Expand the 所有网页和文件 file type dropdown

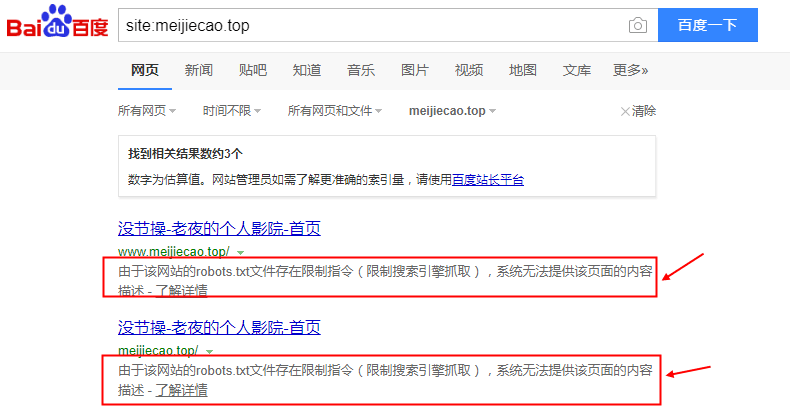(x=335, y=111)
